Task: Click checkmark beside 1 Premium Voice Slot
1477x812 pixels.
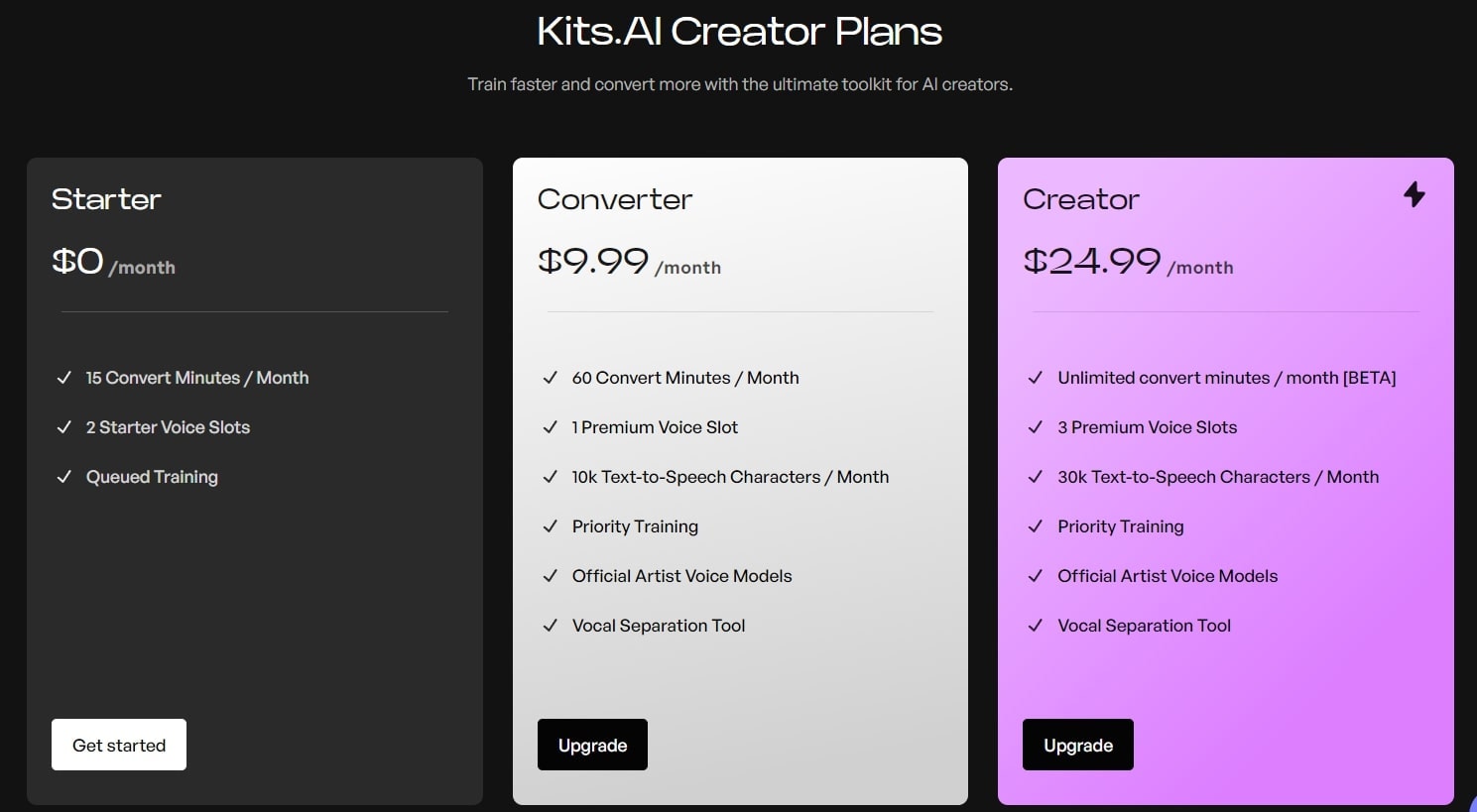Action: click(x=551, y=427)
